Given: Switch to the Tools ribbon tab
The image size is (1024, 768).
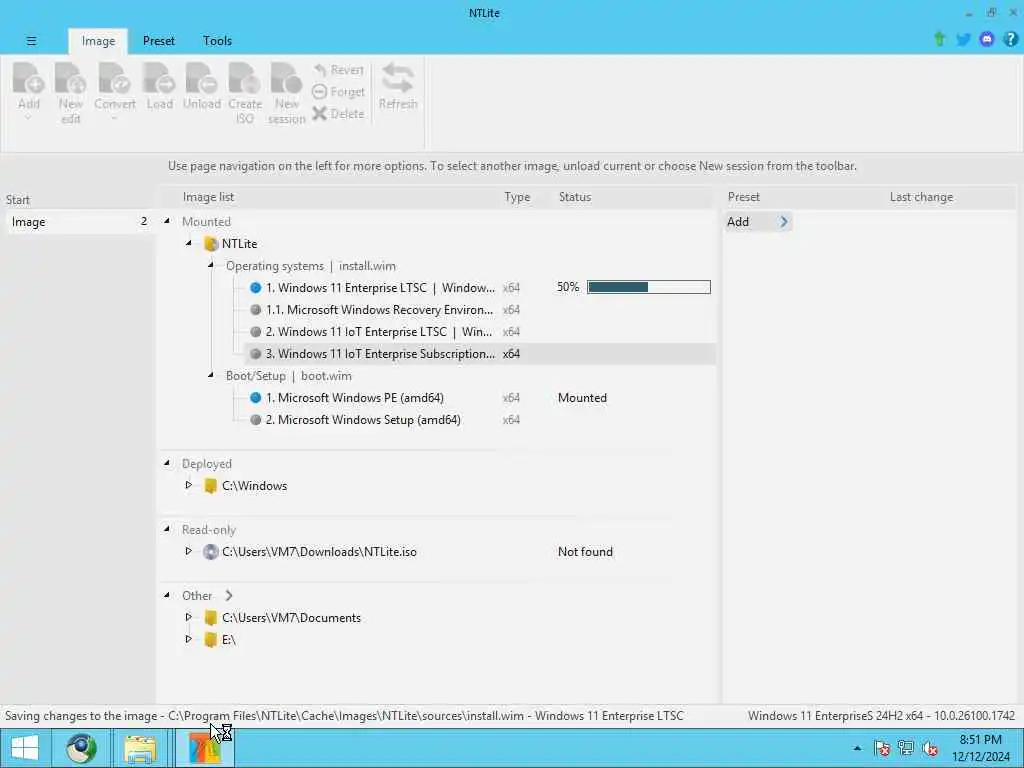Looking at the screenshot, I should click(217, 40).
